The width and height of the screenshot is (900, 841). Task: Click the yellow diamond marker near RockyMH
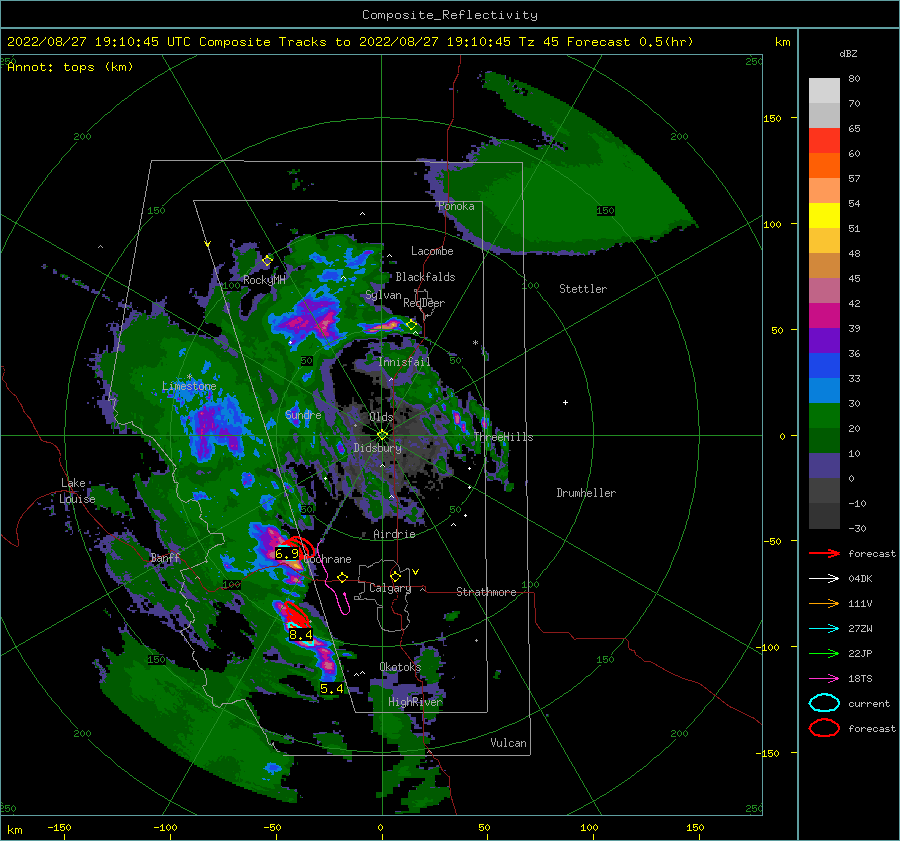(x=267, y=261)
